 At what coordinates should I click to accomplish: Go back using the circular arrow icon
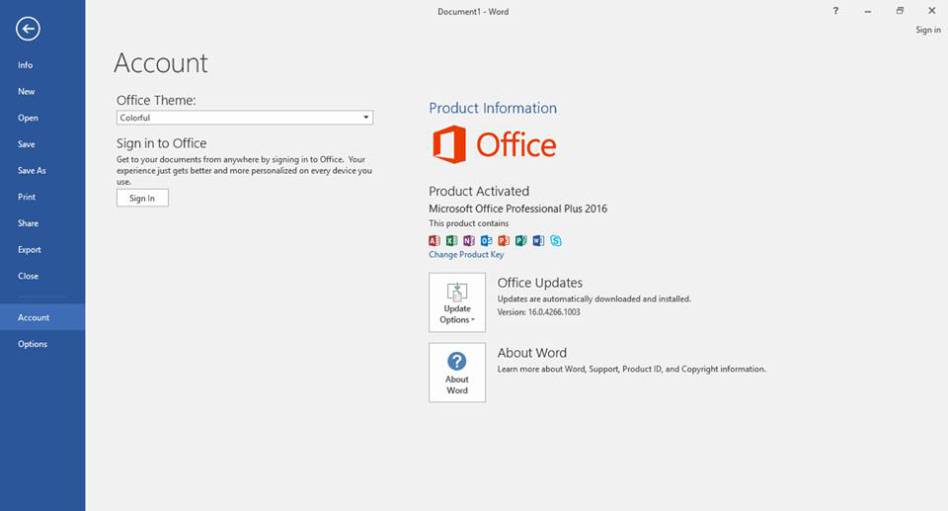pyautogui.click(x=28, y=28)
